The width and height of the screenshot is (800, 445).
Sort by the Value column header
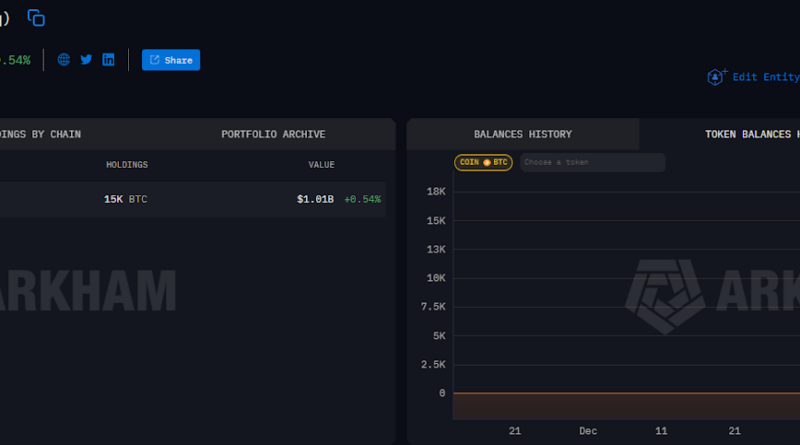(x=321, y=165)
